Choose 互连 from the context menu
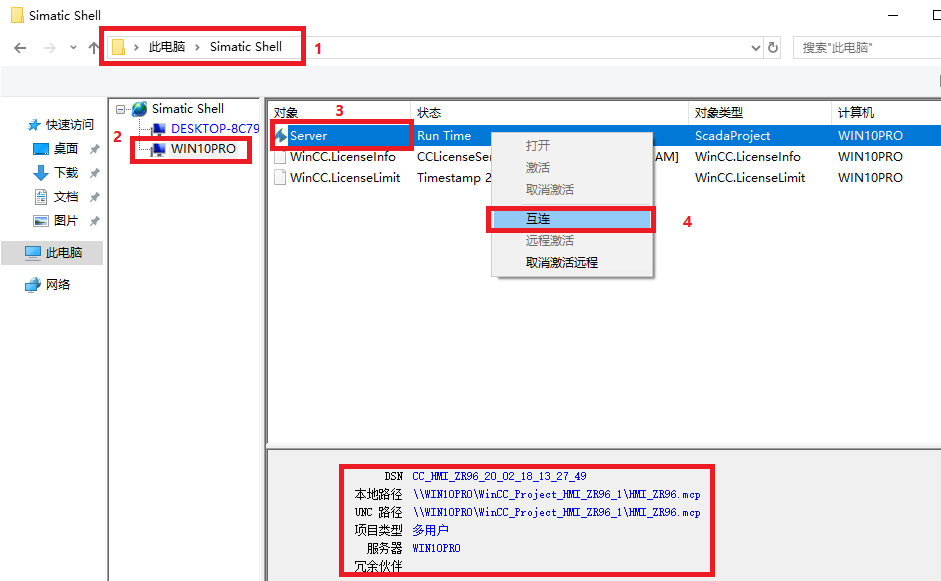The image size is (941, 581). 572,219
